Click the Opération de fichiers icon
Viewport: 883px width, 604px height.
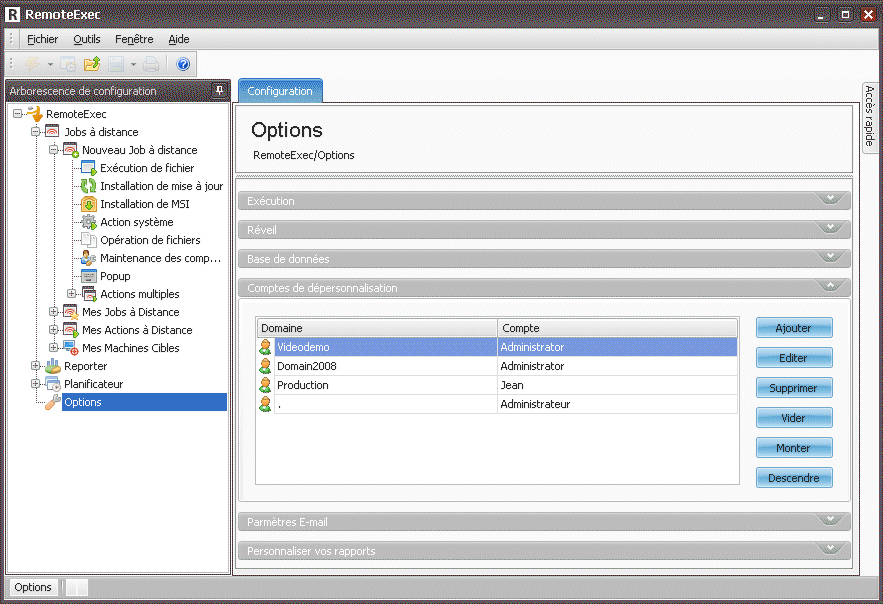pyautogui.click(x=88, y=240)
